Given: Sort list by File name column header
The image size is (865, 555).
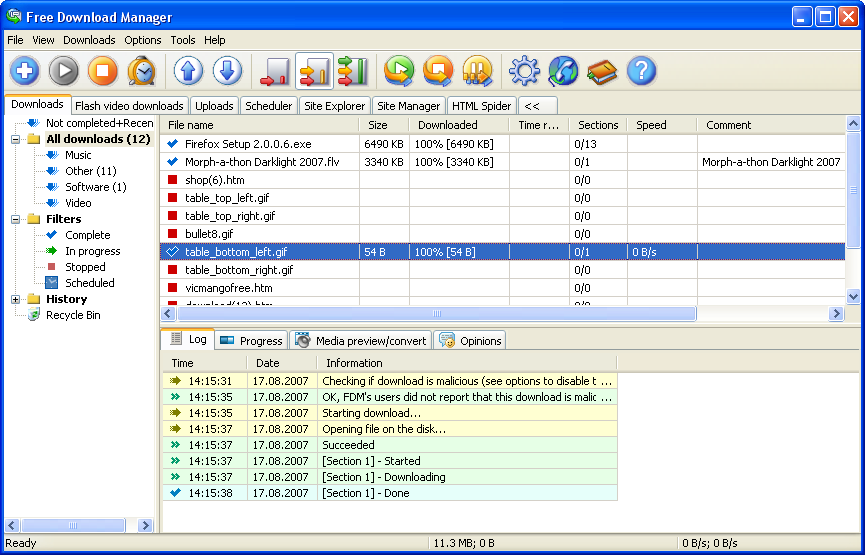Looking at the screenshot, I should coord(259,125).
